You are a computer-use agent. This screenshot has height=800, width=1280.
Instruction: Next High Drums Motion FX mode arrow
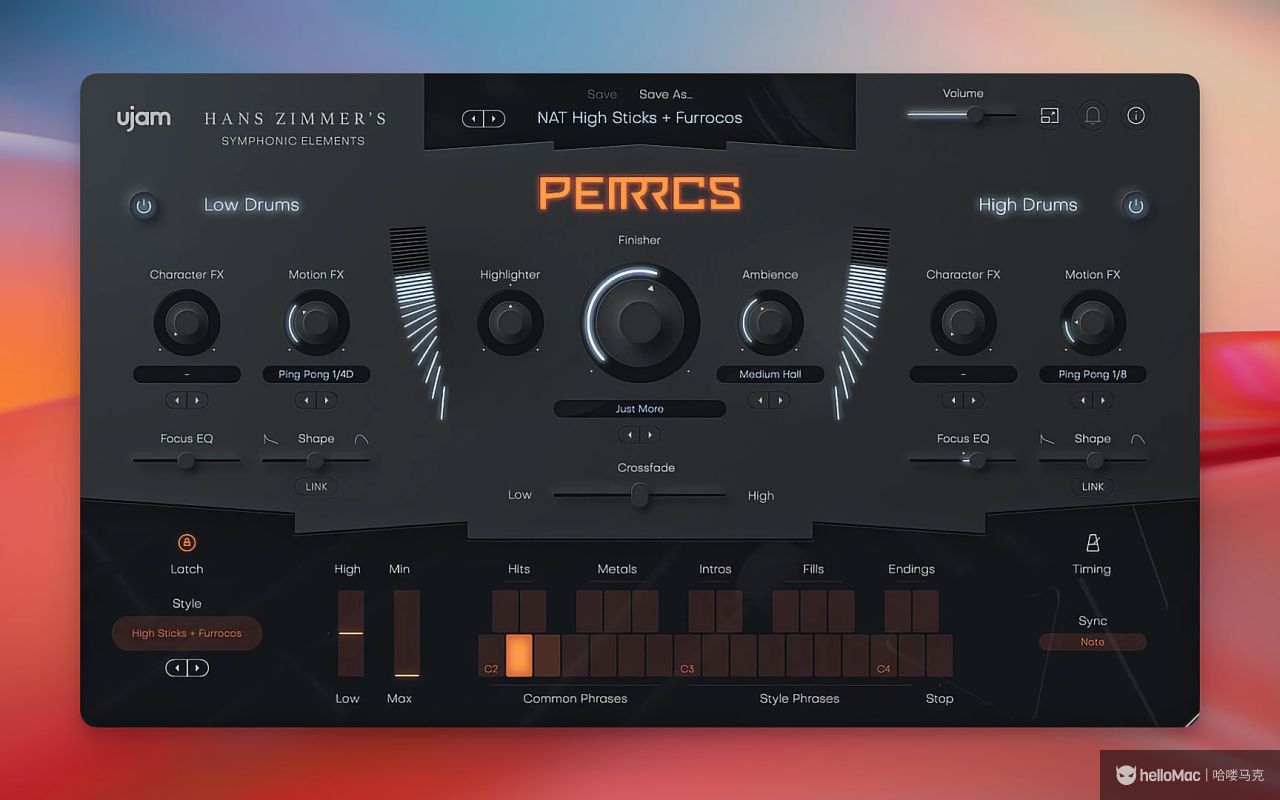(x=1103, y=400)
